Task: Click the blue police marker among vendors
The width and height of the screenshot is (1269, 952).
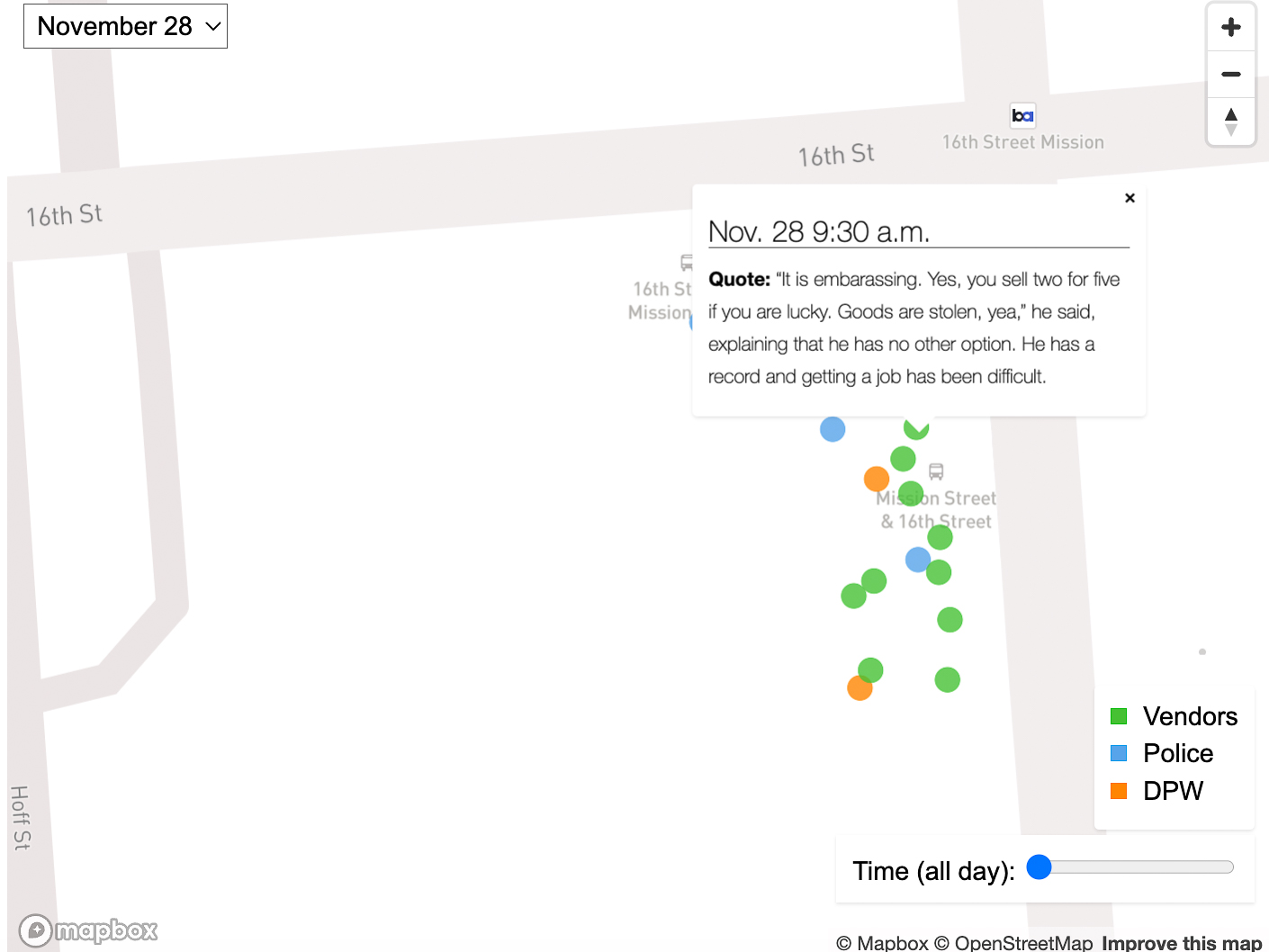Action: tap(916, 560)
